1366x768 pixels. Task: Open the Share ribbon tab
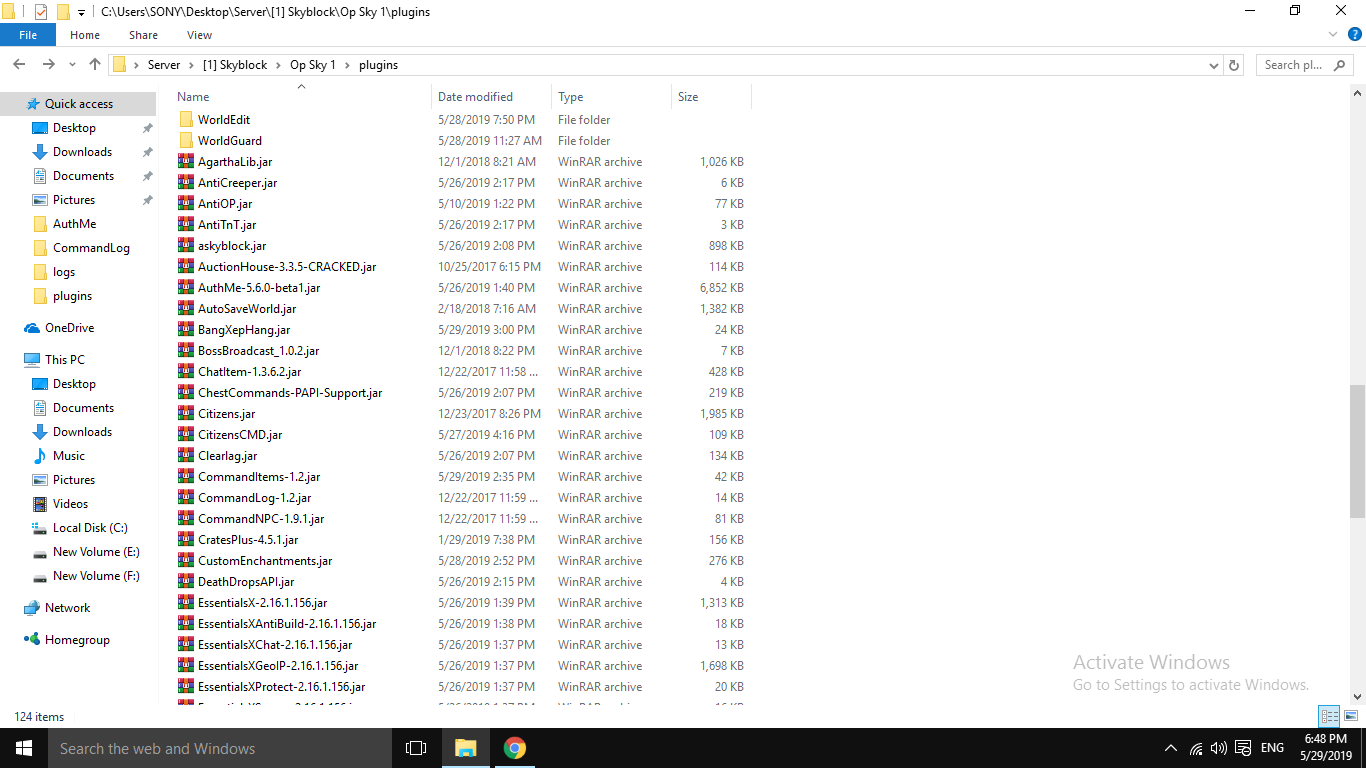[x=143, y=35]
